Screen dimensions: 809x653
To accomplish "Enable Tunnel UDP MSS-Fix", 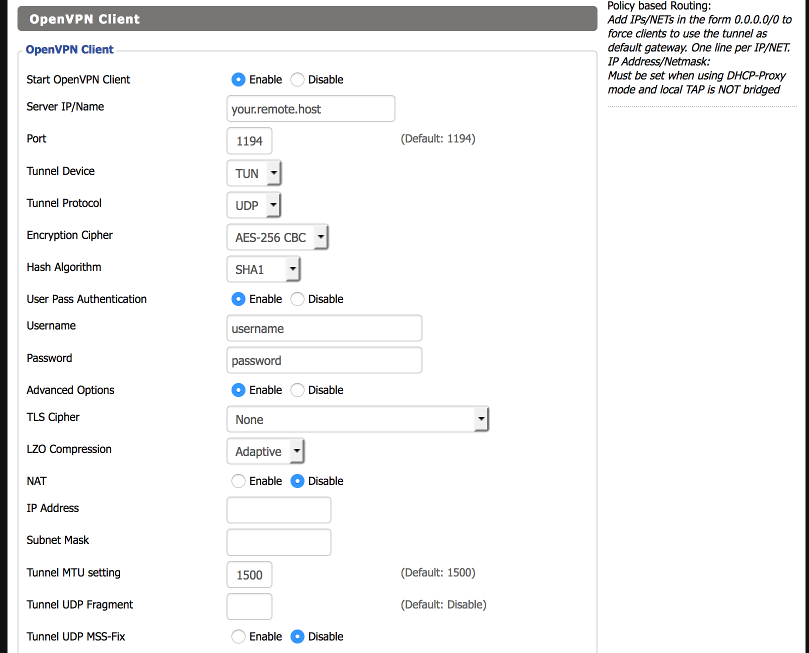I will 238,636.
